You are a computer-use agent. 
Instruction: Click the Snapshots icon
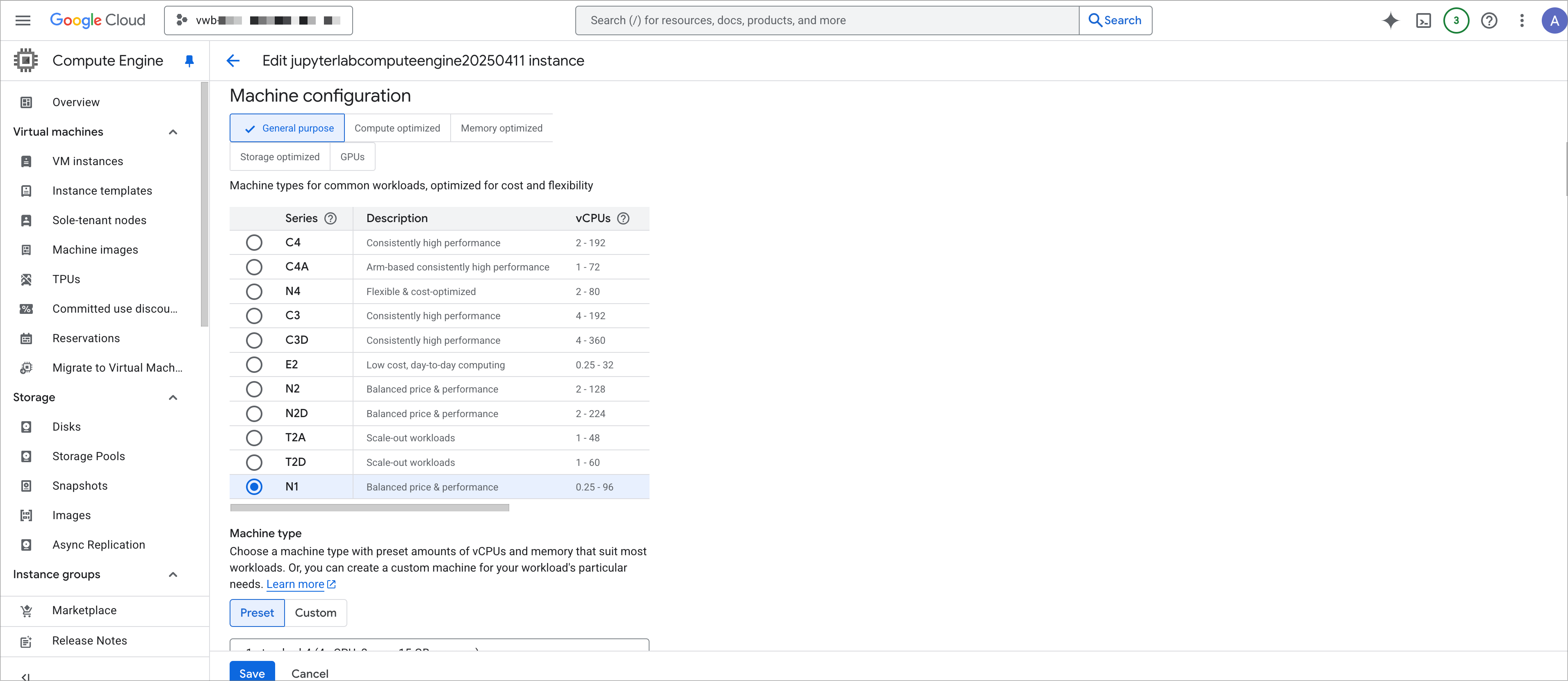coord(26,486)
